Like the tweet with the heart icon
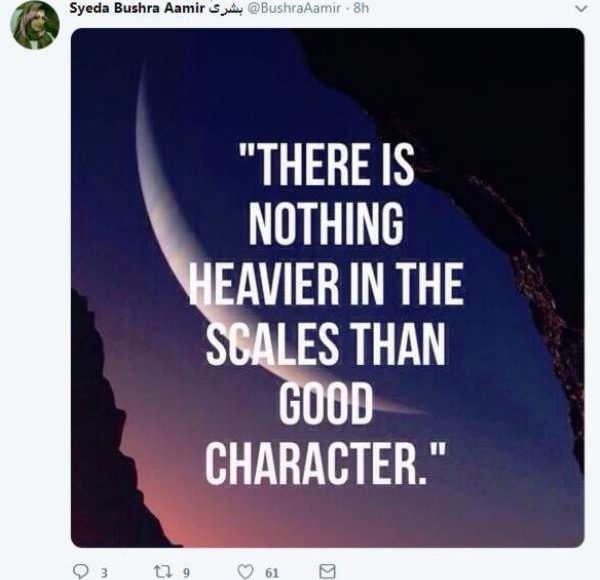This screenshot has width=600, height=580. tap(245, 571)
